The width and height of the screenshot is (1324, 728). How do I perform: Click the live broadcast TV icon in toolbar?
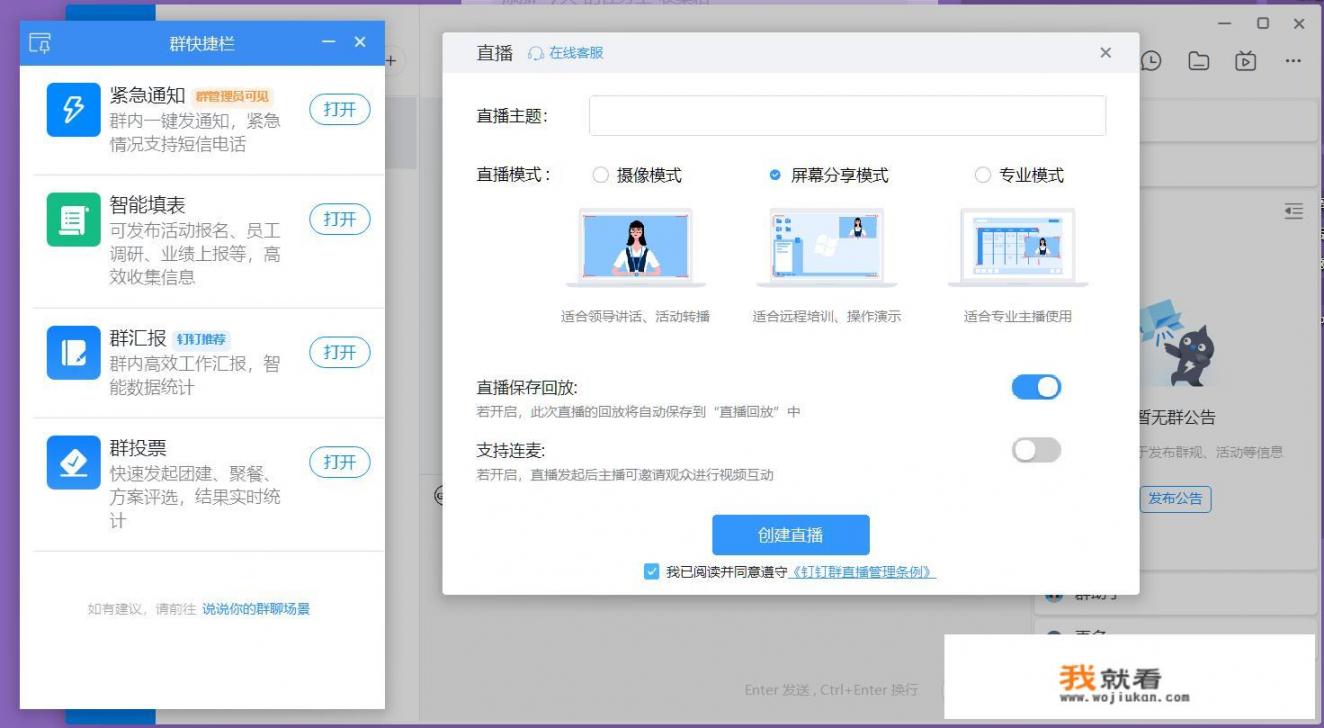pyautogui.click(x=1245, y=61)
